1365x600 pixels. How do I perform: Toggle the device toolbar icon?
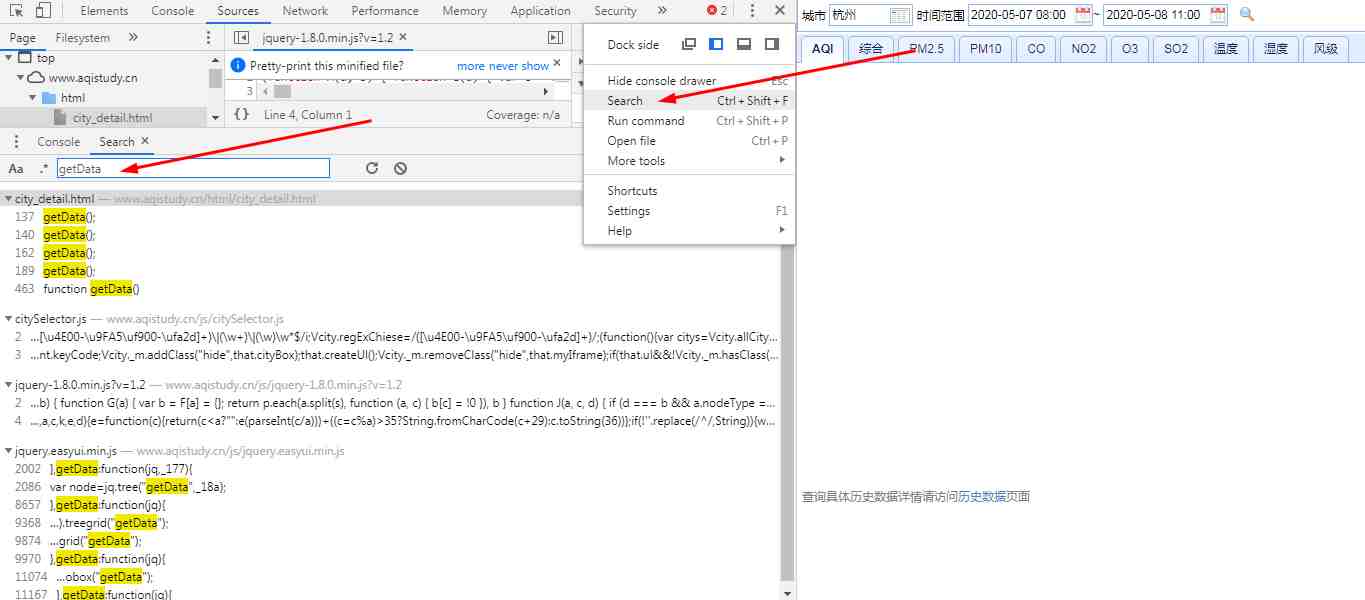(x=43, y=11)
